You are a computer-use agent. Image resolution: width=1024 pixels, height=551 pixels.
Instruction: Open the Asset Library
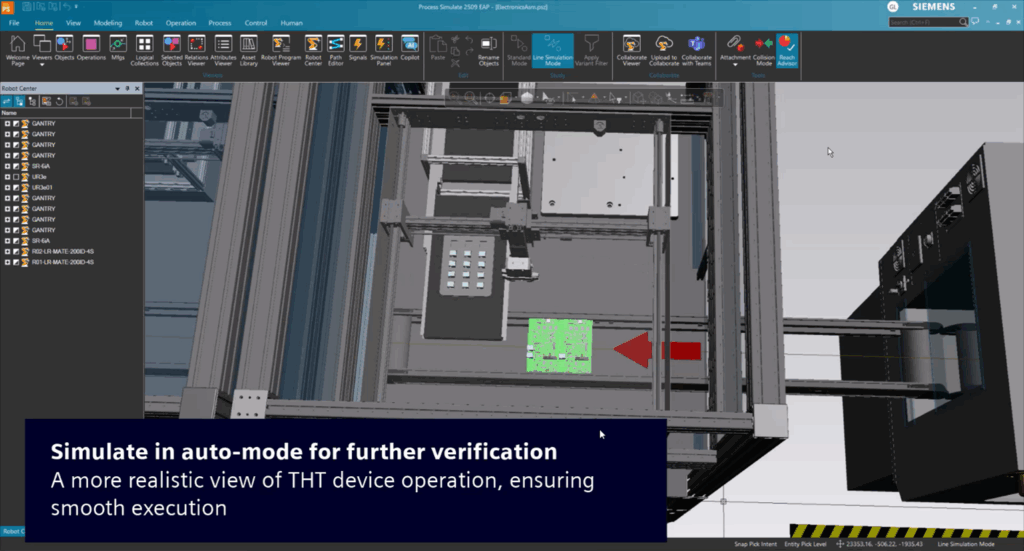[x=249, y=49]
